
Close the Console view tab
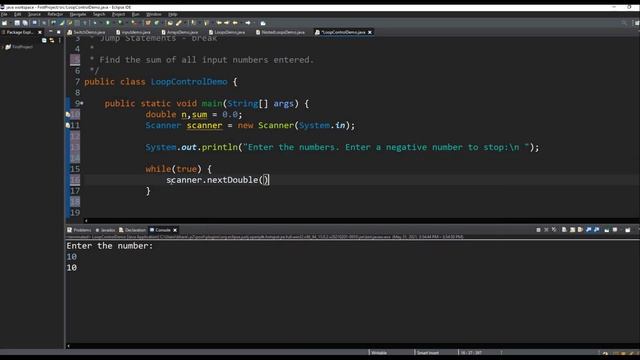(x=175, y=230)
